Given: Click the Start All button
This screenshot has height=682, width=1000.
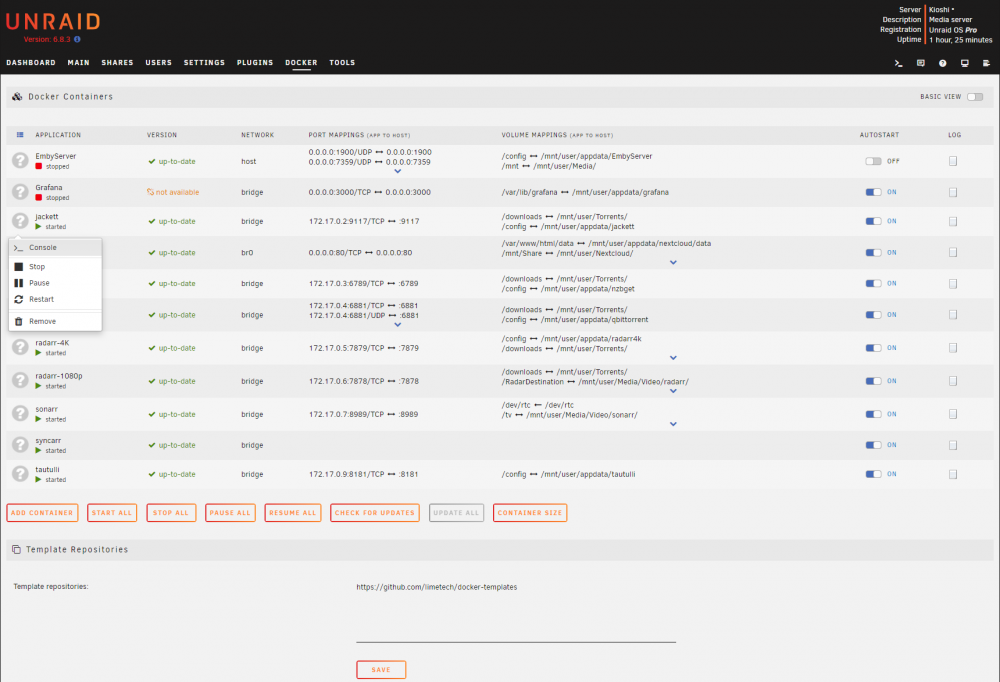Looking at the screenshot, I should (112, 512).
